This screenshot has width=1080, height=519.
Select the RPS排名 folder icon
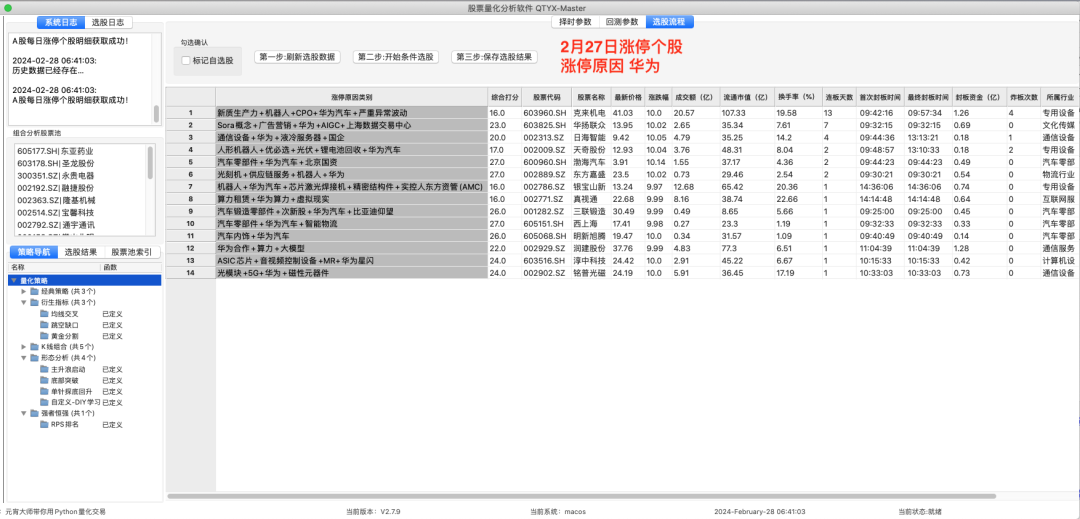point(45,425)
